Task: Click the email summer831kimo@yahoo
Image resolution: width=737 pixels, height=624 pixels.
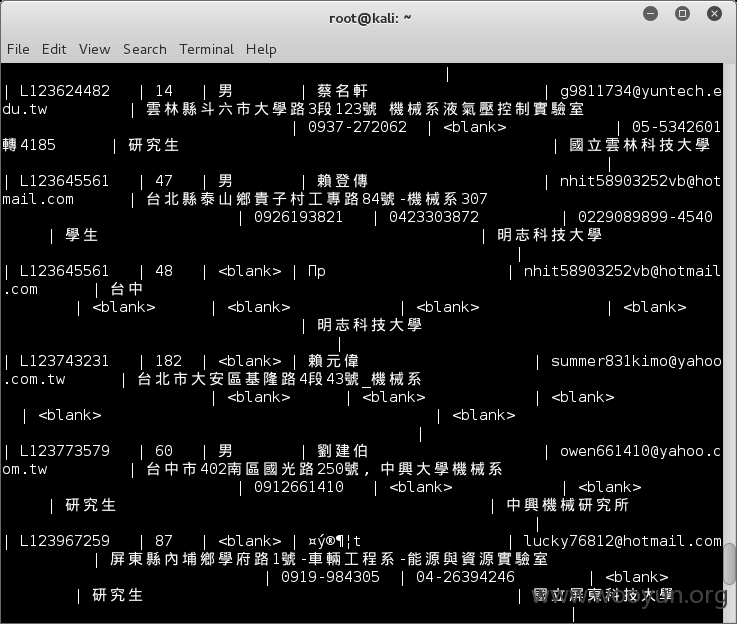Action: pos(636,361)
